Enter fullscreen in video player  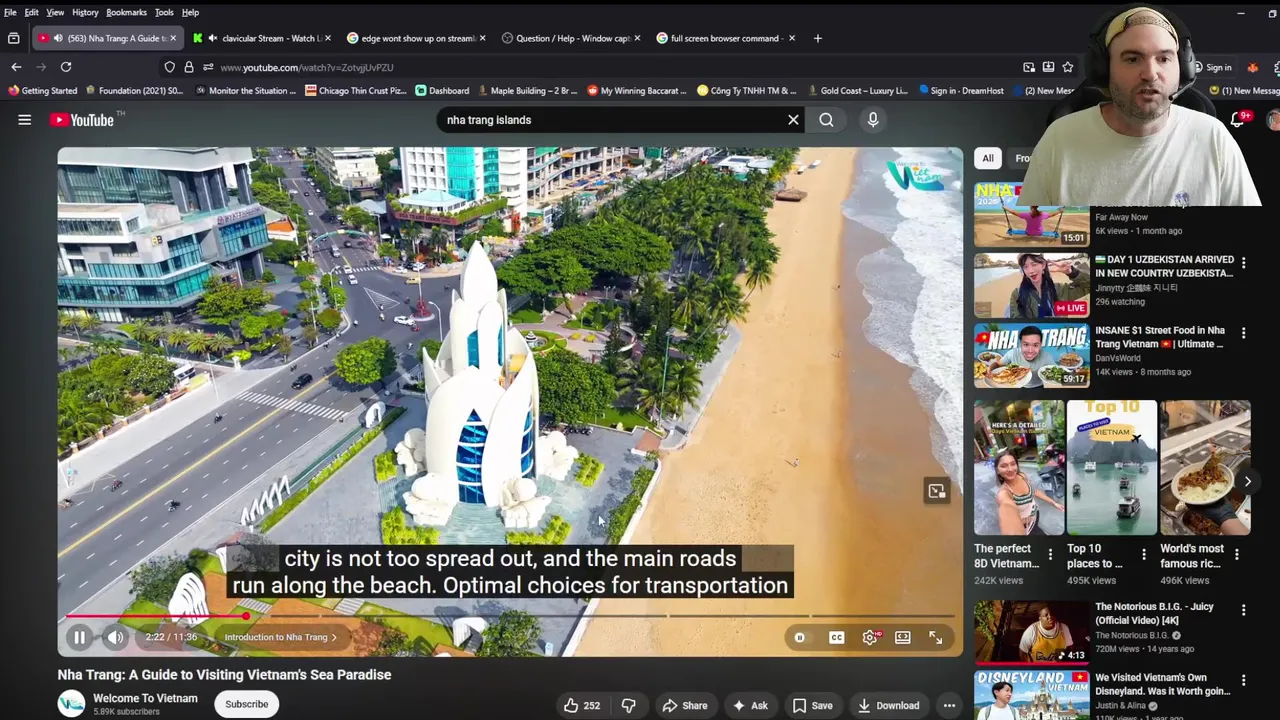936,637
